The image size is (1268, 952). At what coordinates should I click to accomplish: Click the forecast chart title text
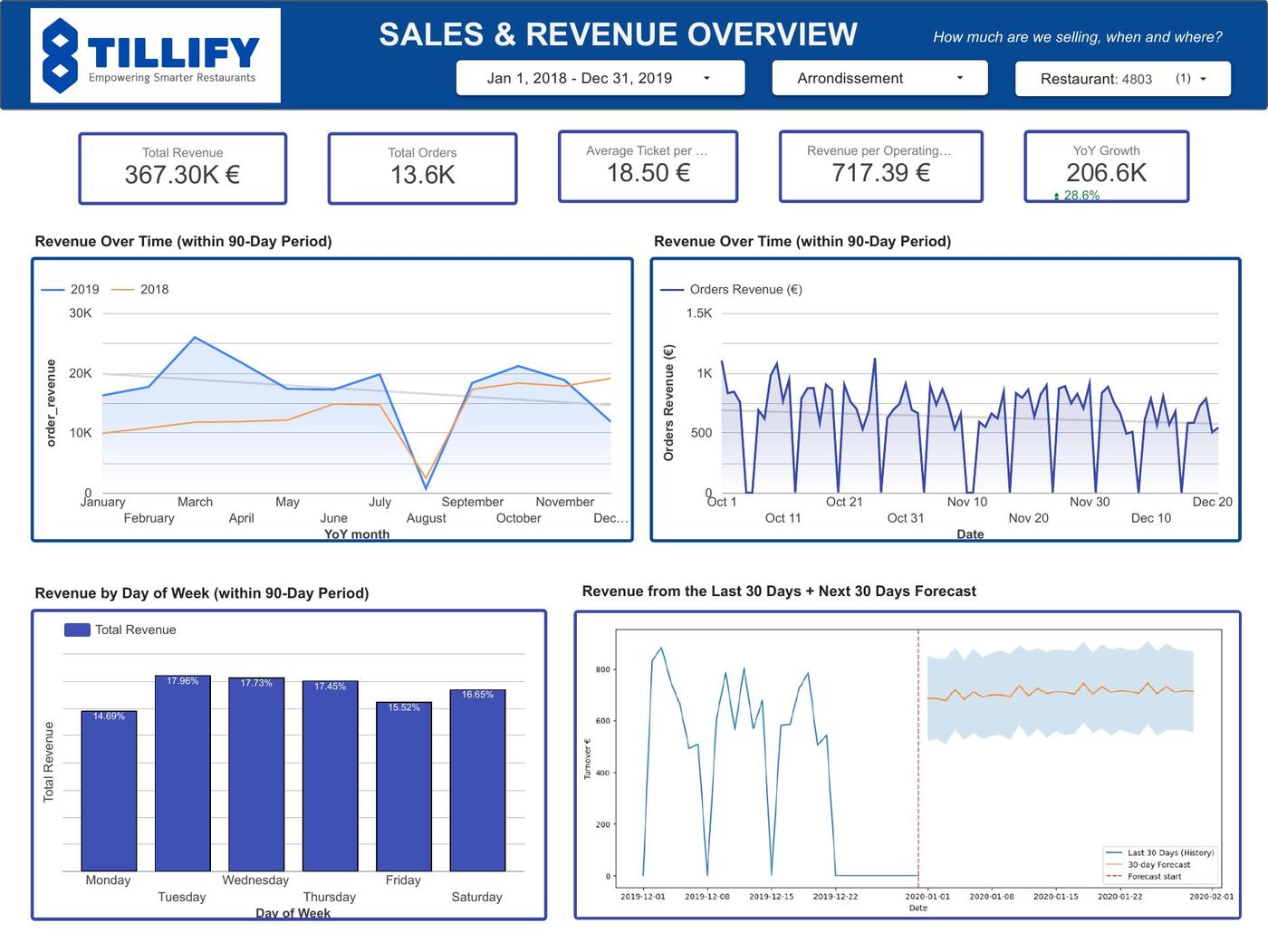[x=779, y=591]
